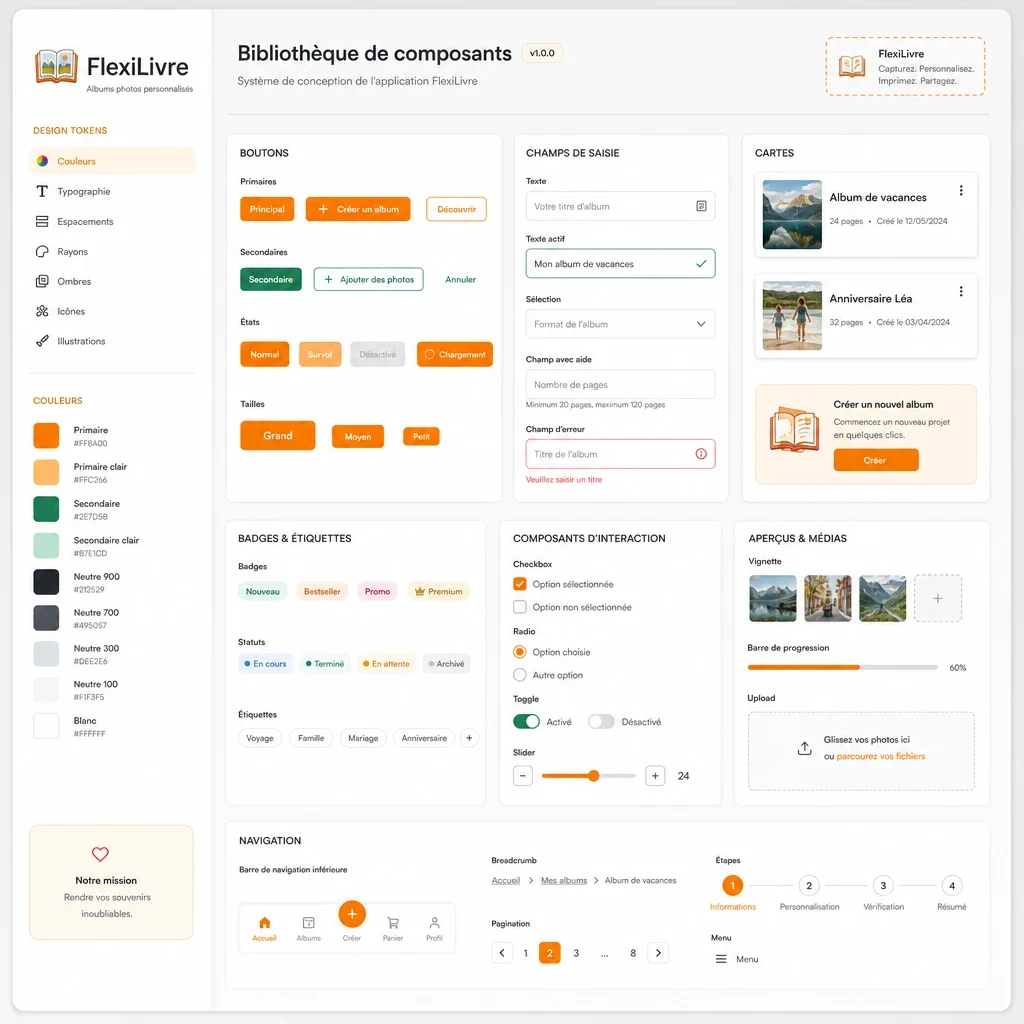Viewport: 1024px width, 1024px height.
Task: Open the Format de l'album dropdown
Action: [620, 324]
